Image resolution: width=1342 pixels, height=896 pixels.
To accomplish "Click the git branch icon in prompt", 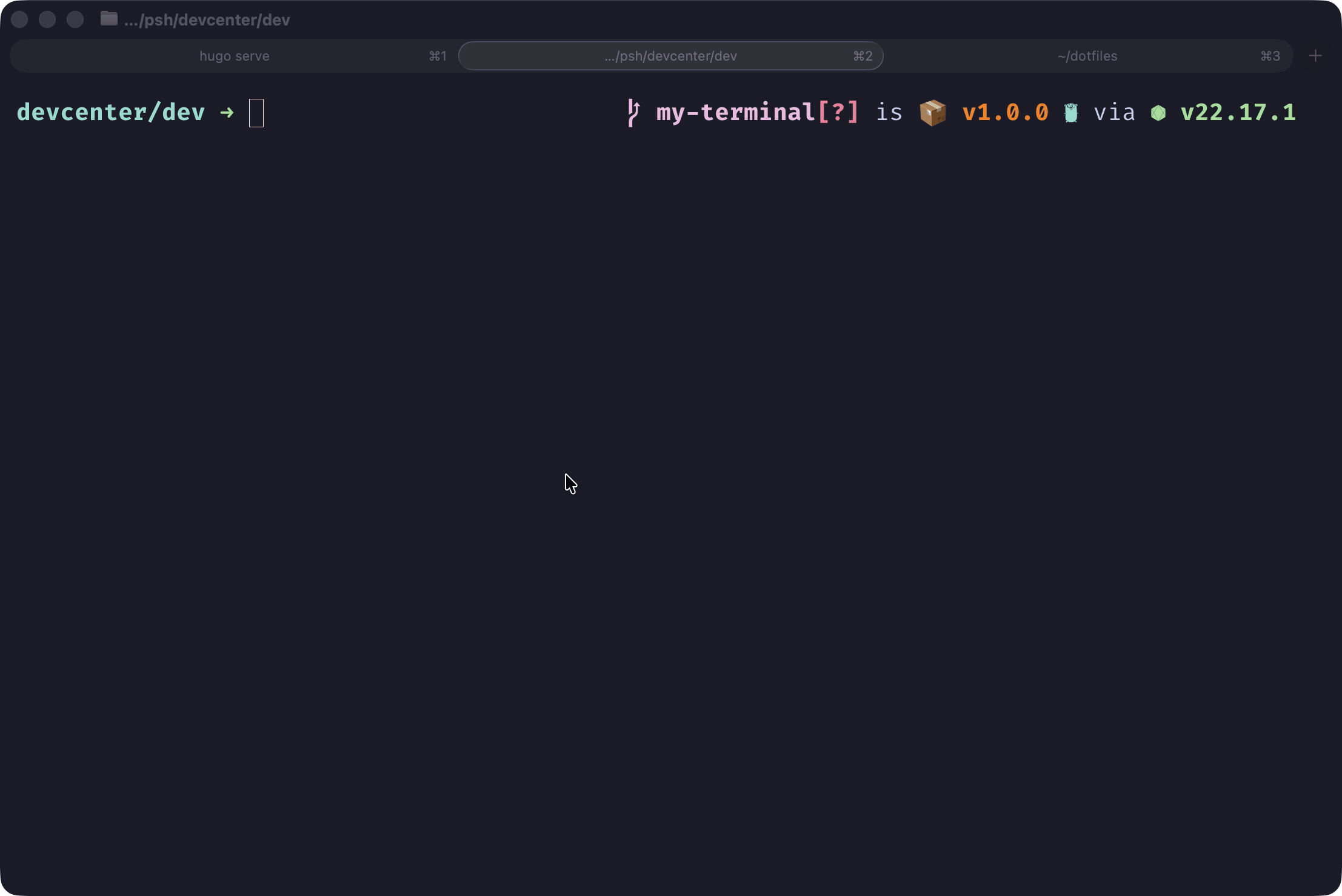I will 633,113.
